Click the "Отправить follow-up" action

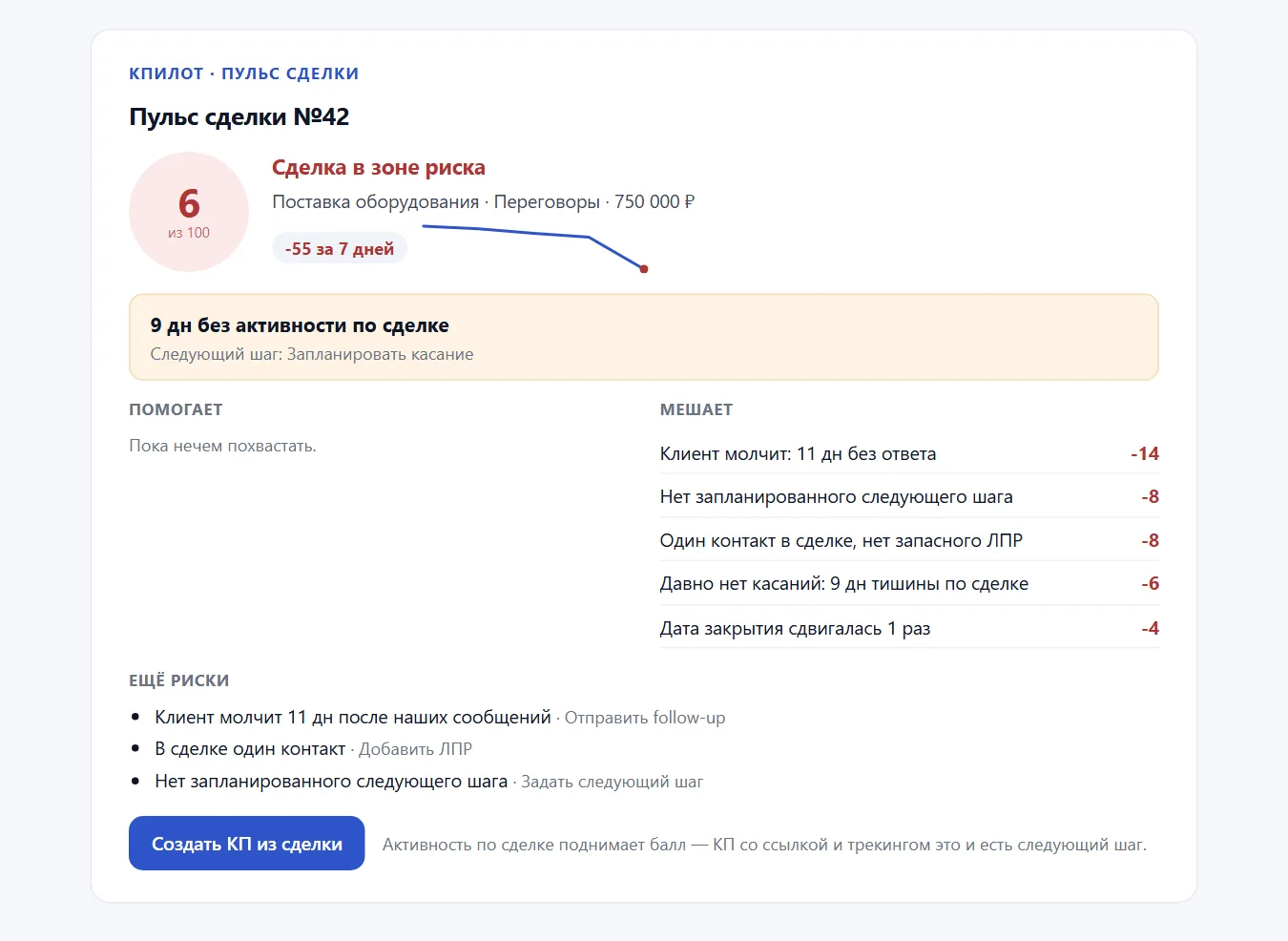click(x=645, y=717)
